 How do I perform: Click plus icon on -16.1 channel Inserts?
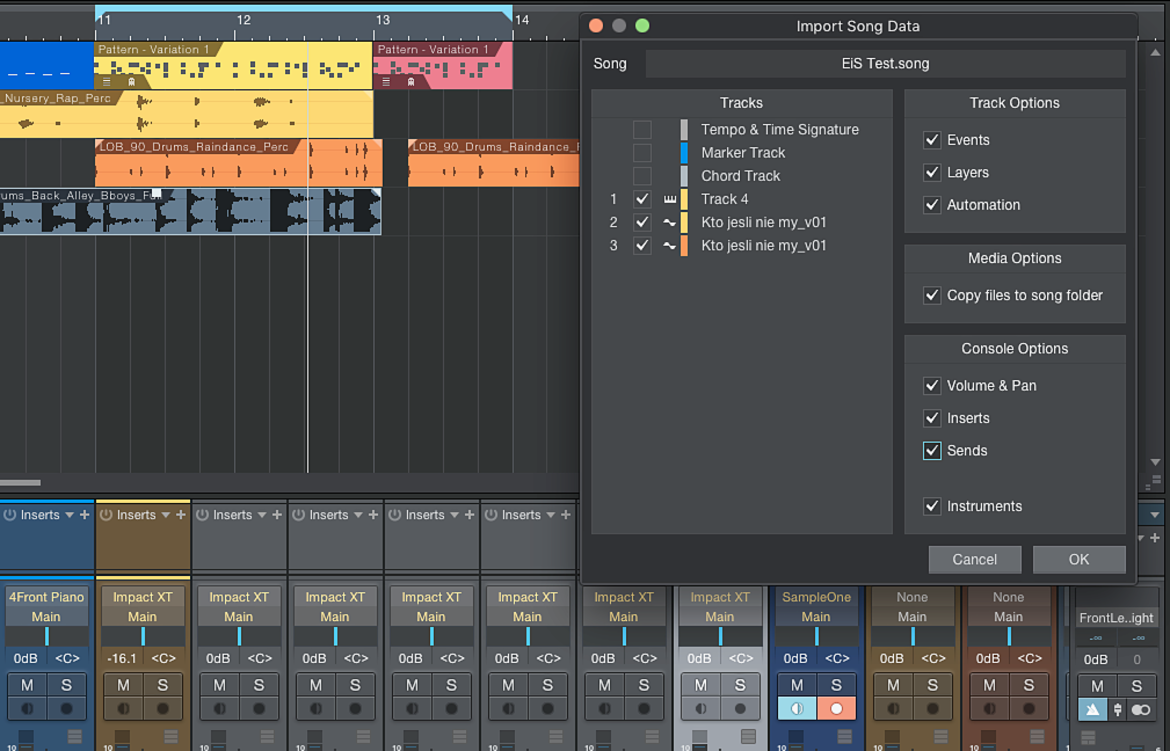point(181,515)
